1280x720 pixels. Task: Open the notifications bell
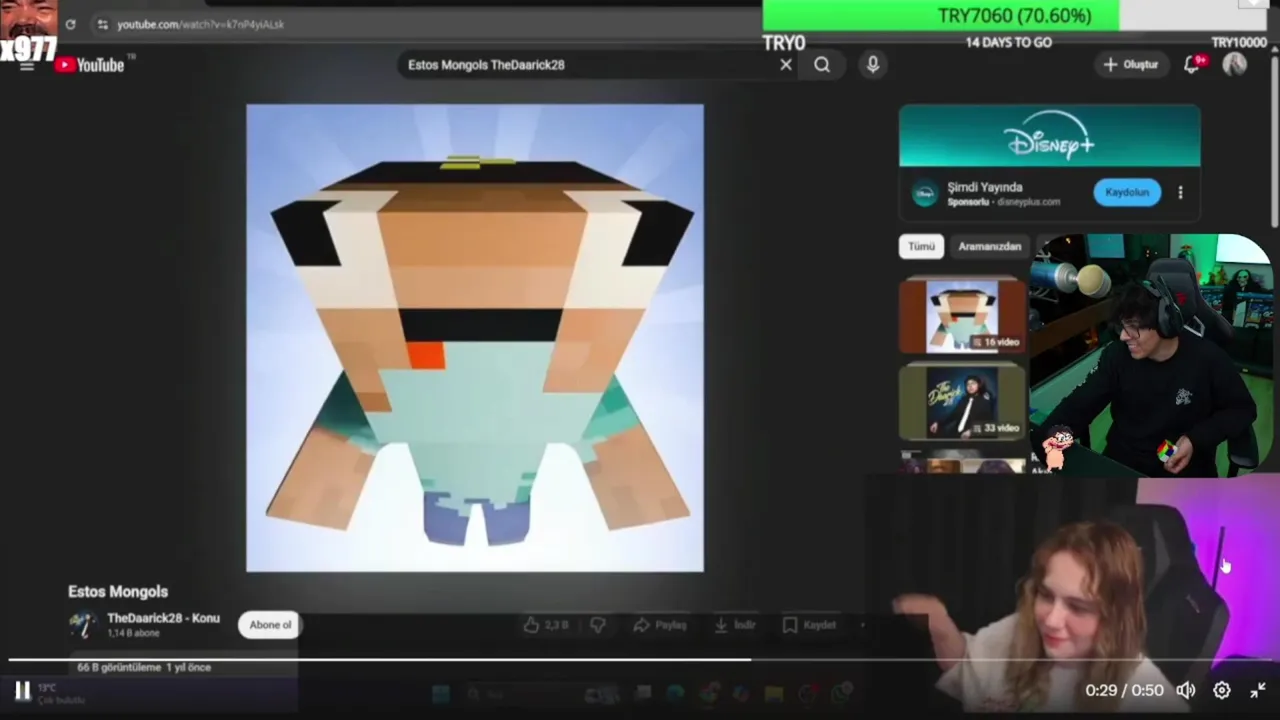click(1193, 65)
